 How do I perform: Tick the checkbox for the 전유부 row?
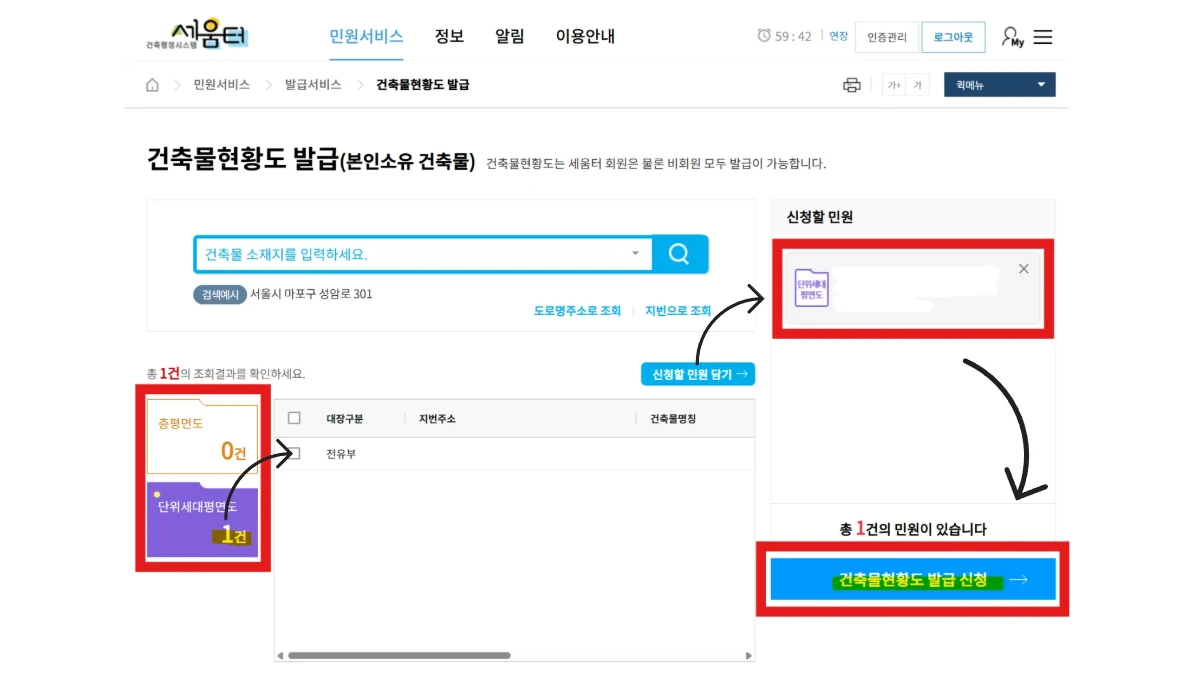click(294, 453)
